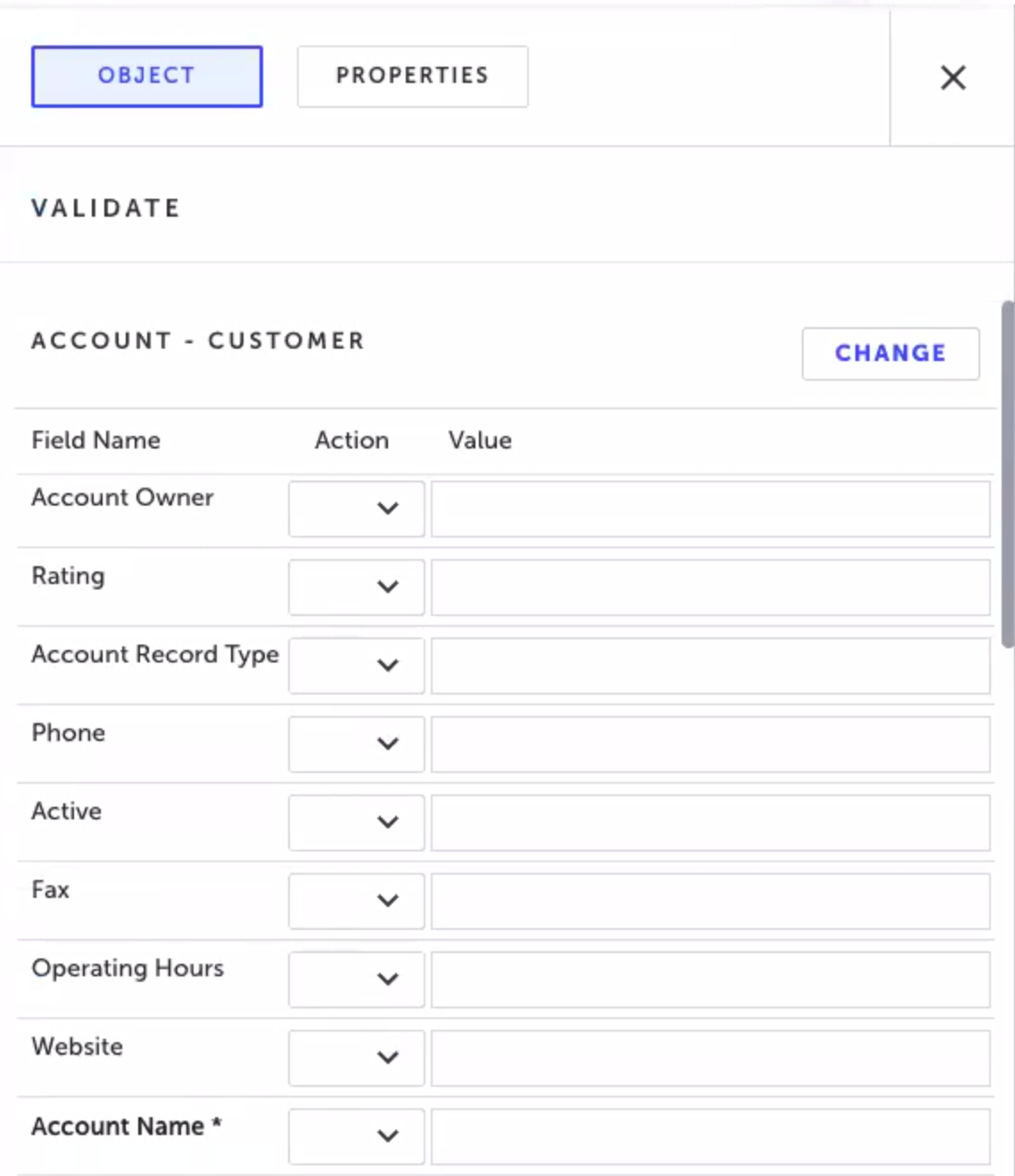This screenshot has height=1176, width=1015.
Task: Expand the Fax action dropdown
Action: coord(356,901)
